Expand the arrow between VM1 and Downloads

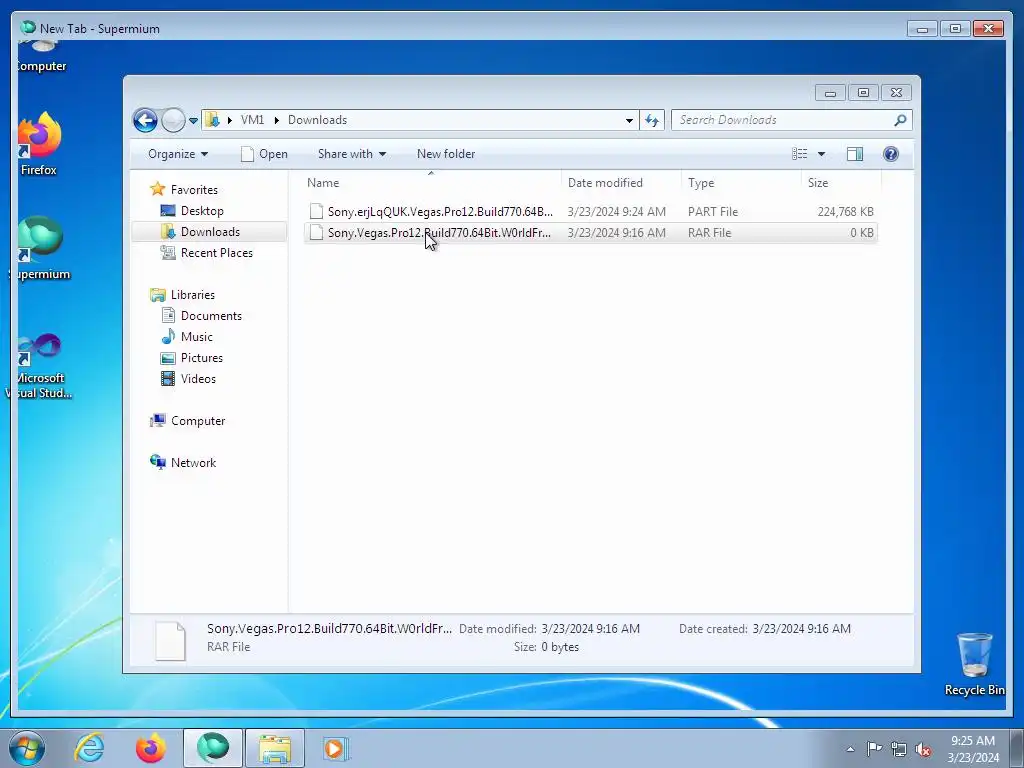pyautogui.click(x=276, y=120)
